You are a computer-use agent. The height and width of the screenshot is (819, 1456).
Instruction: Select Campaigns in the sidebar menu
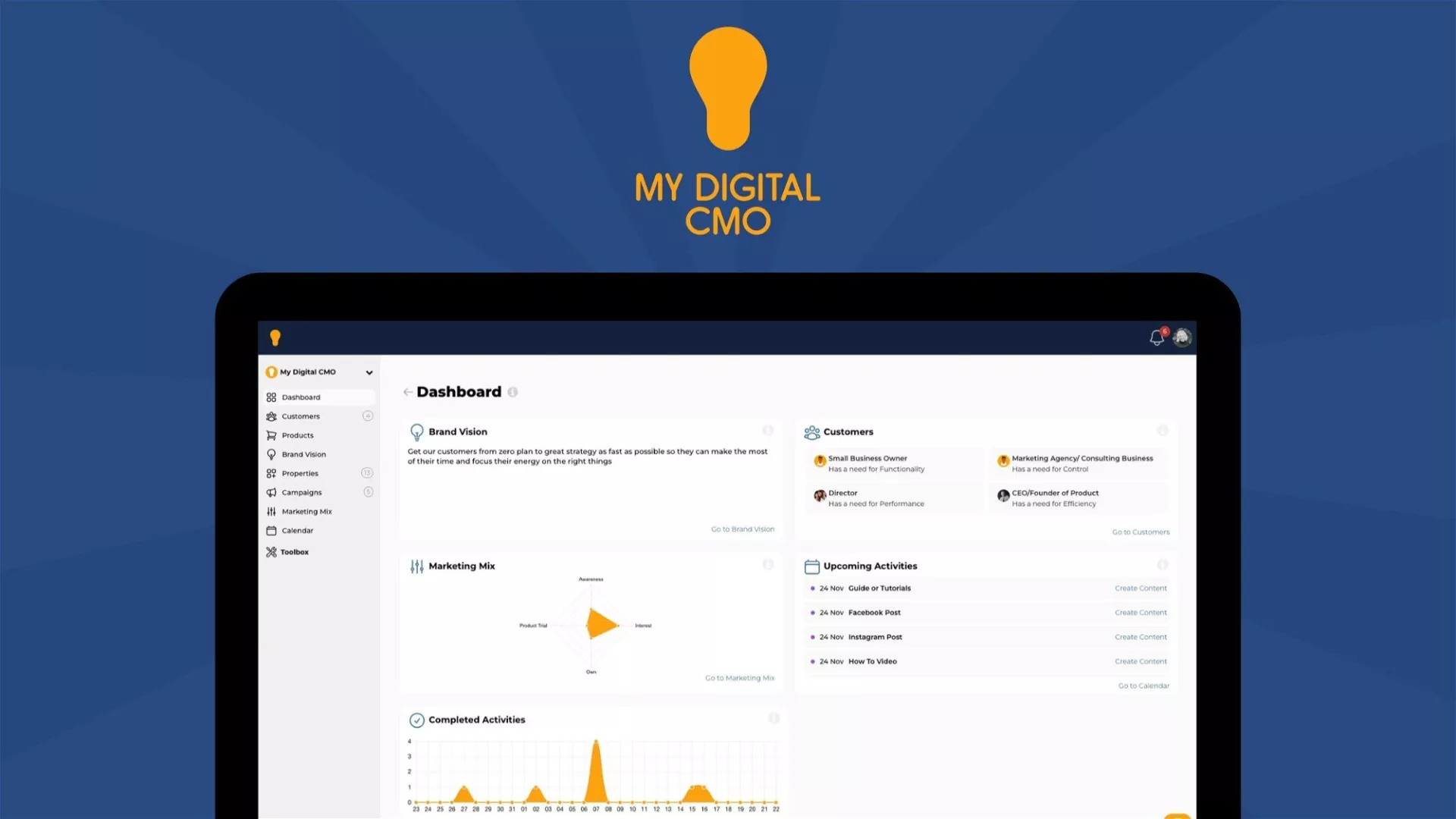coord(302,493)
